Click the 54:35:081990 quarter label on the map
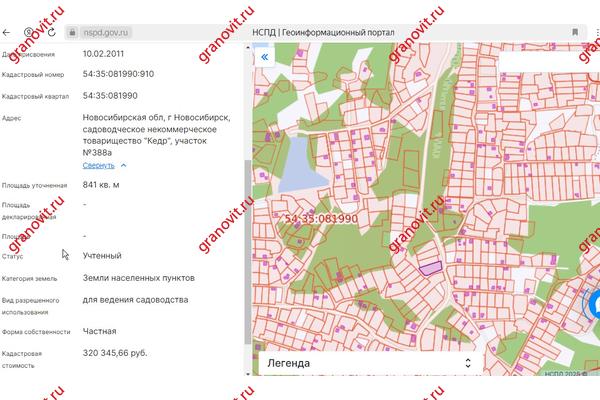Viewport: 600px width, 400px height. pos(322,218)
